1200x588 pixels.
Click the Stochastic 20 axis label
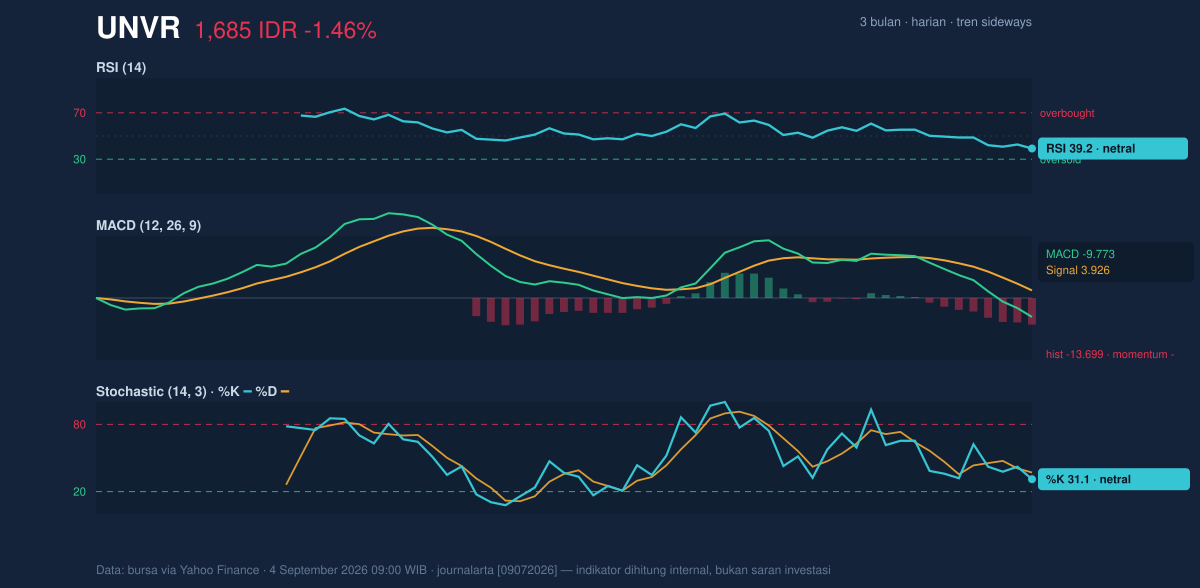[x=79, y=492]
